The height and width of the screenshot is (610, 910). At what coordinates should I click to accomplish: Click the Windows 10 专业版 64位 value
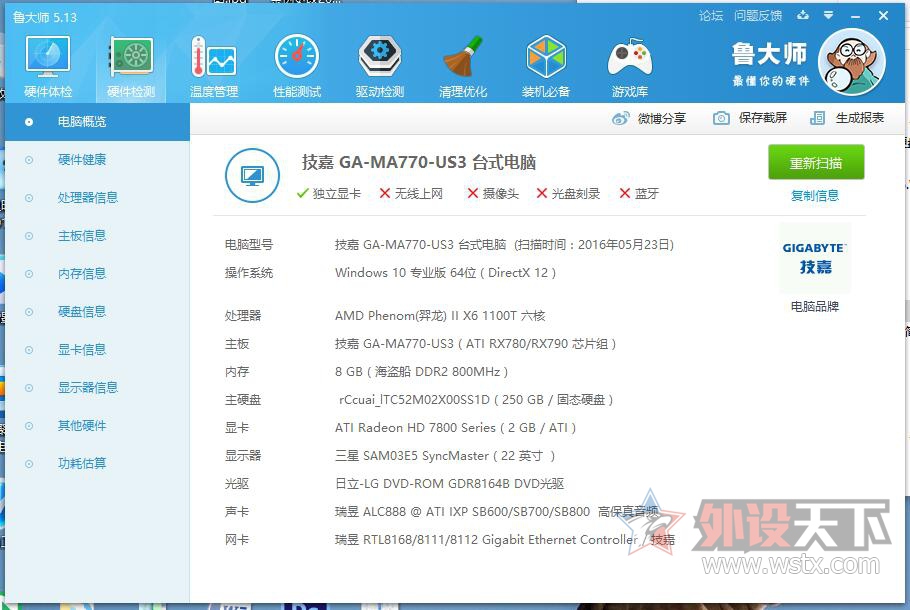(x=445, y=273)
